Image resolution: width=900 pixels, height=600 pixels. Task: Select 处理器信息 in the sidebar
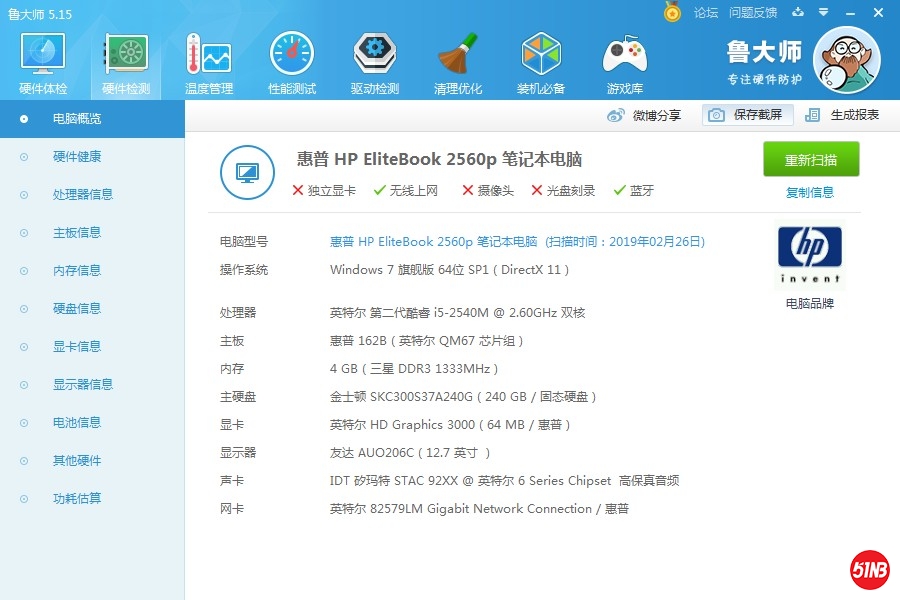tap(83, 195)
